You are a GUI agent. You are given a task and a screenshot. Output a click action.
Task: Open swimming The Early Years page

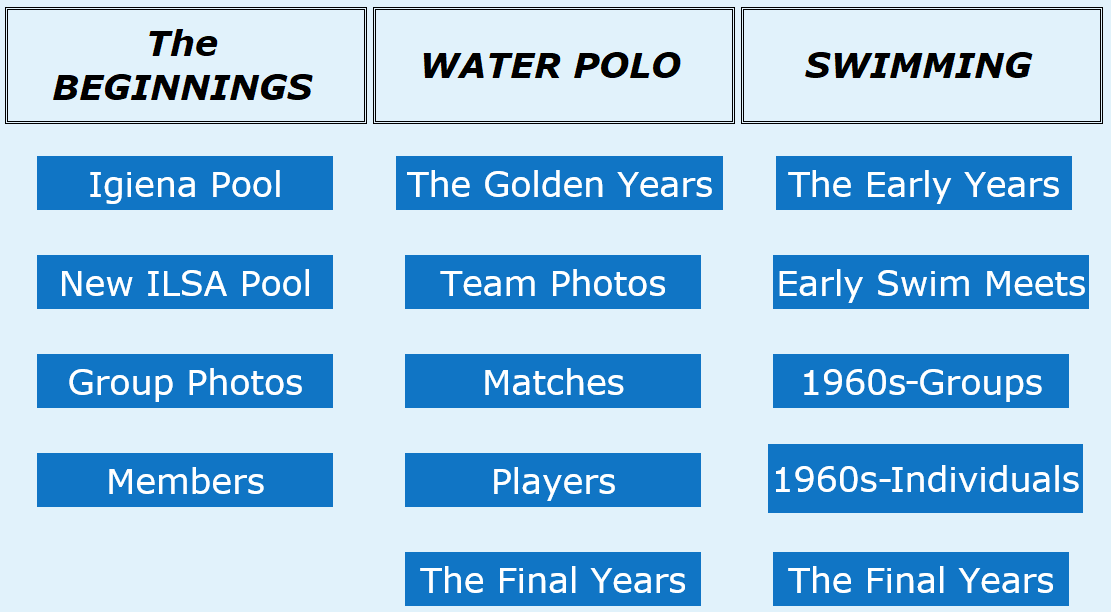point(924,183)
